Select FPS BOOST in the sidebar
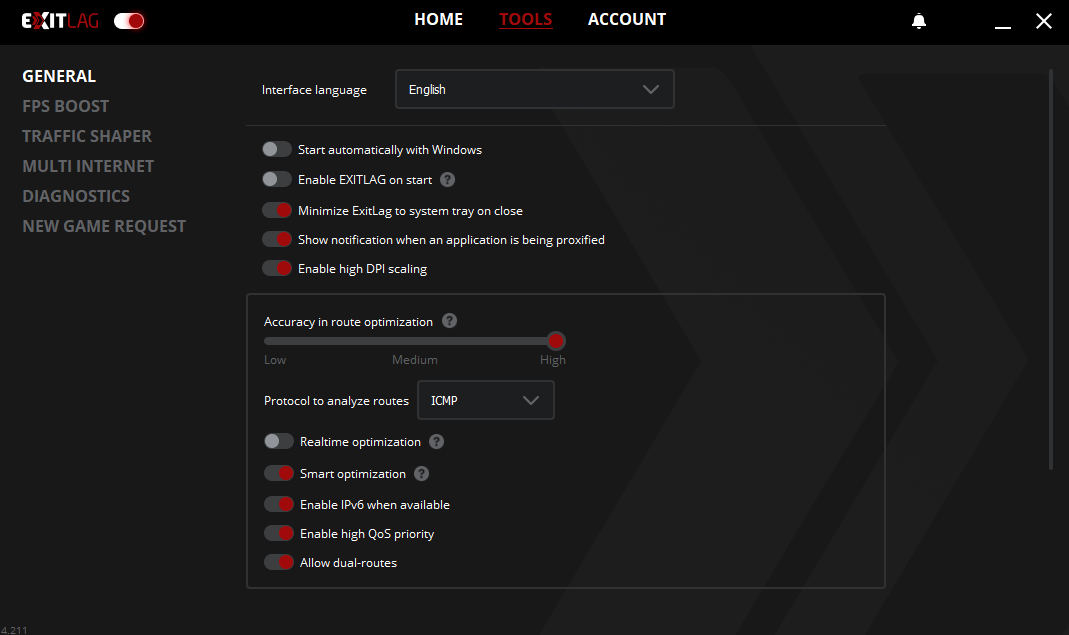 pyautogui.click(x=65, y=105)
